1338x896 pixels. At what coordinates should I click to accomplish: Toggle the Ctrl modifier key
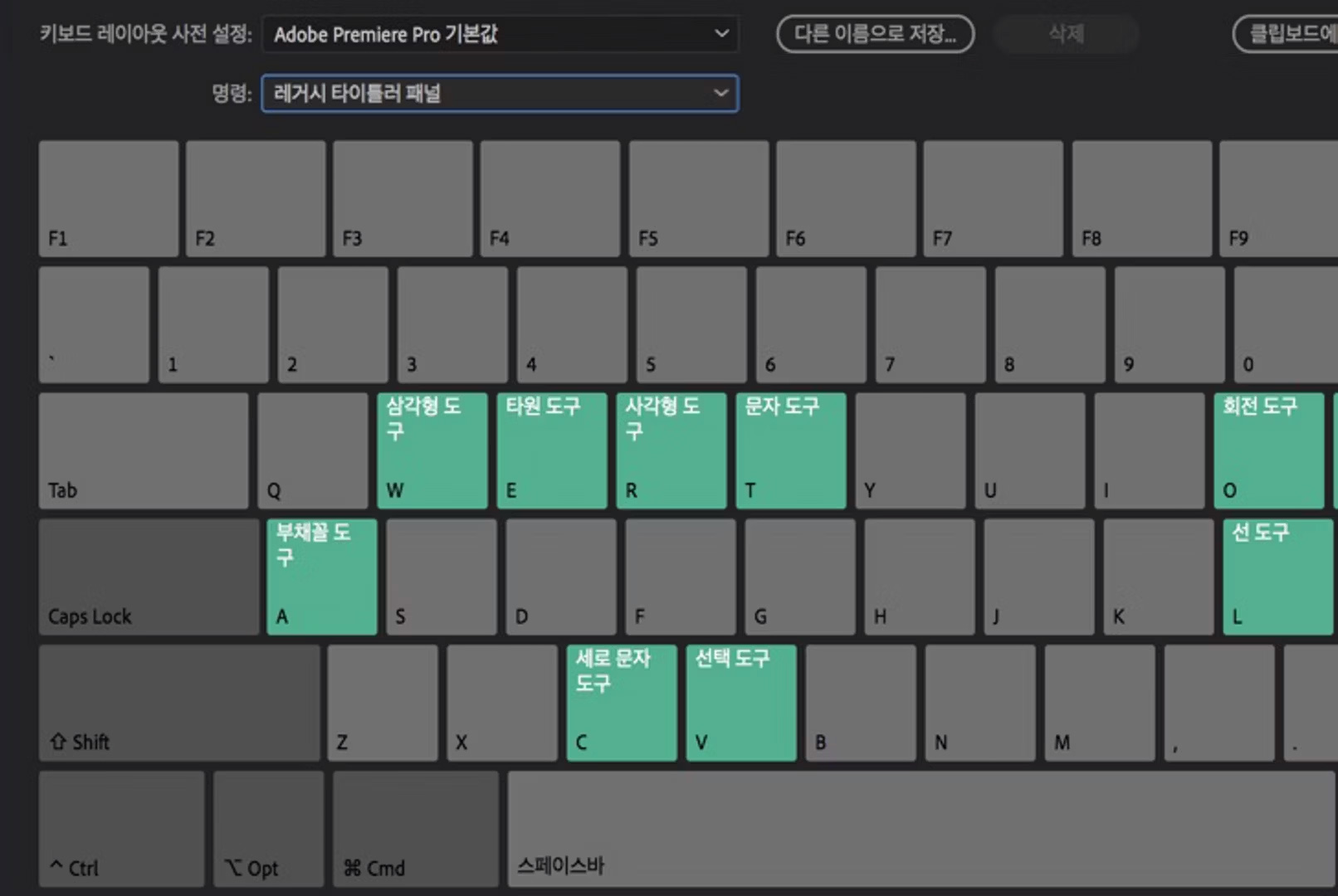121,829
